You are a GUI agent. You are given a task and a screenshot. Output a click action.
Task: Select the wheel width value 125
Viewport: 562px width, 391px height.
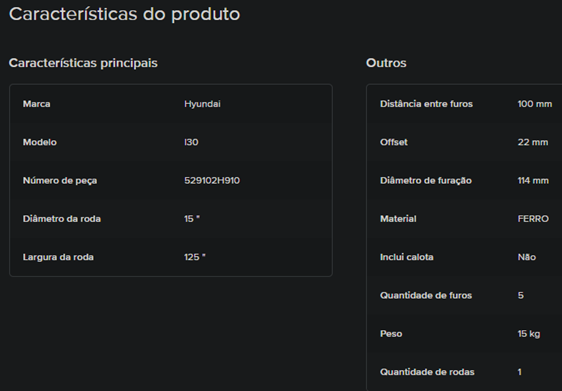[195, 257]
